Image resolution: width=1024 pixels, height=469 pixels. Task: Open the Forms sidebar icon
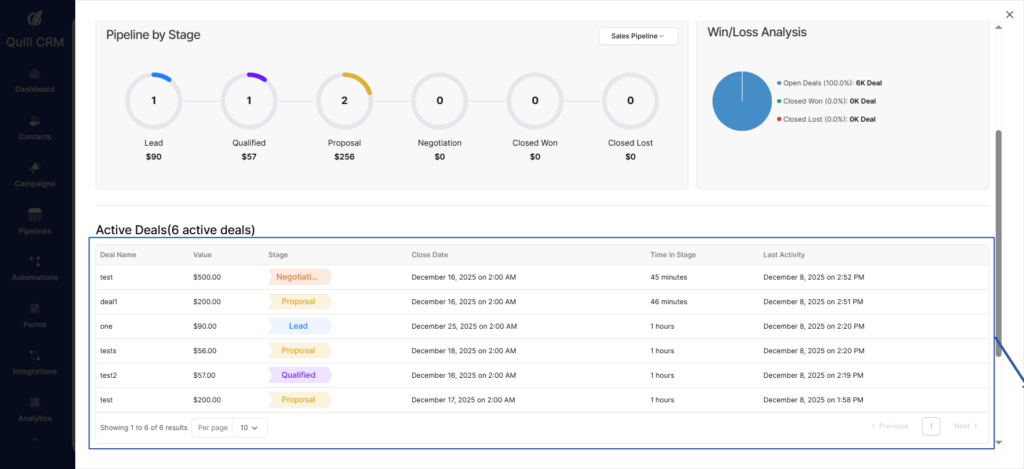pyautogui.click(x=35, y=308)
